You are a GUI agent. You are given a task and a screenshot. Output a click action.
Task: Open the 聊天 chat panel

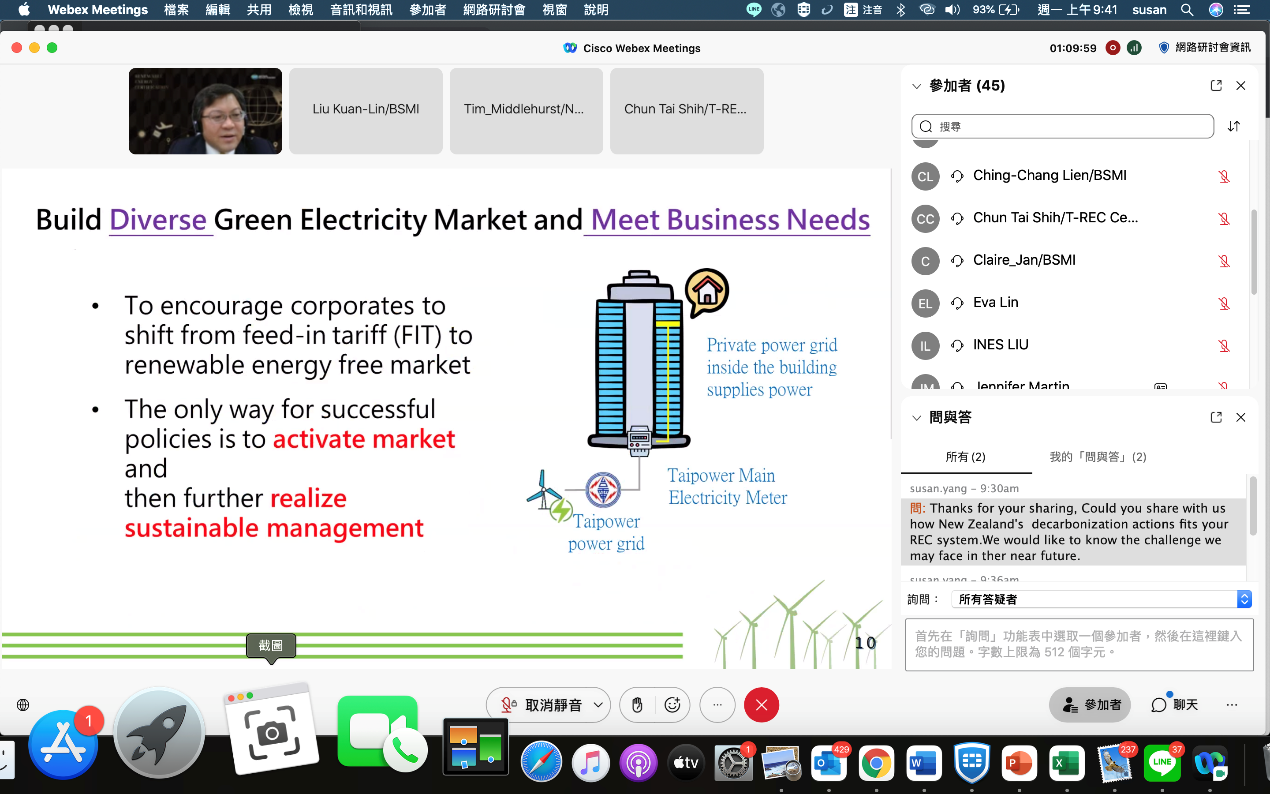pyautogui.click(x=1174, y=705)
